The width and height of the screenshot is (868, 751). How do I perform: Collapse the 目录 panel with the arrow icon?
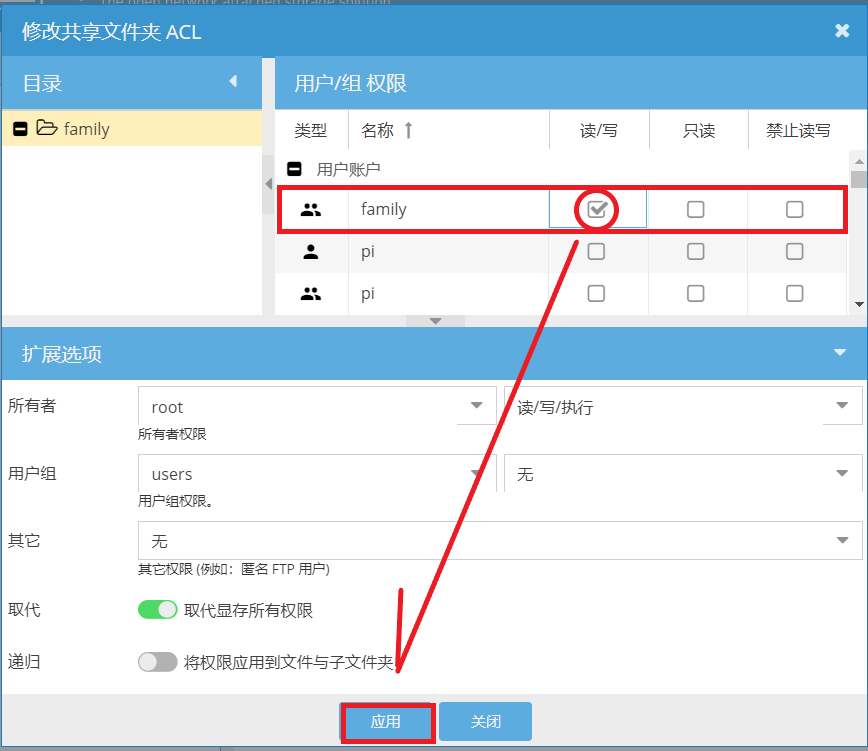tap(233, 81)
